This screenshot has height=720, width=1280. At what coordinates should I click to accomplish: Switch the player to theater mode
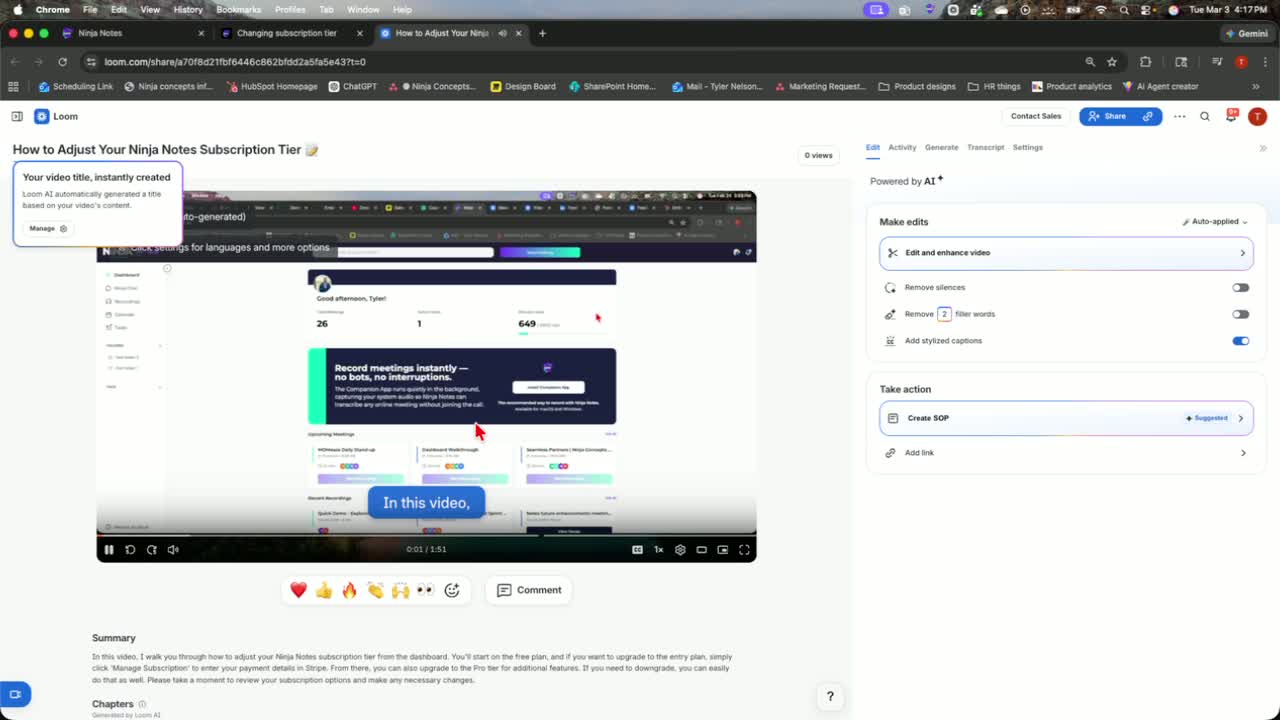coord(702,549)
